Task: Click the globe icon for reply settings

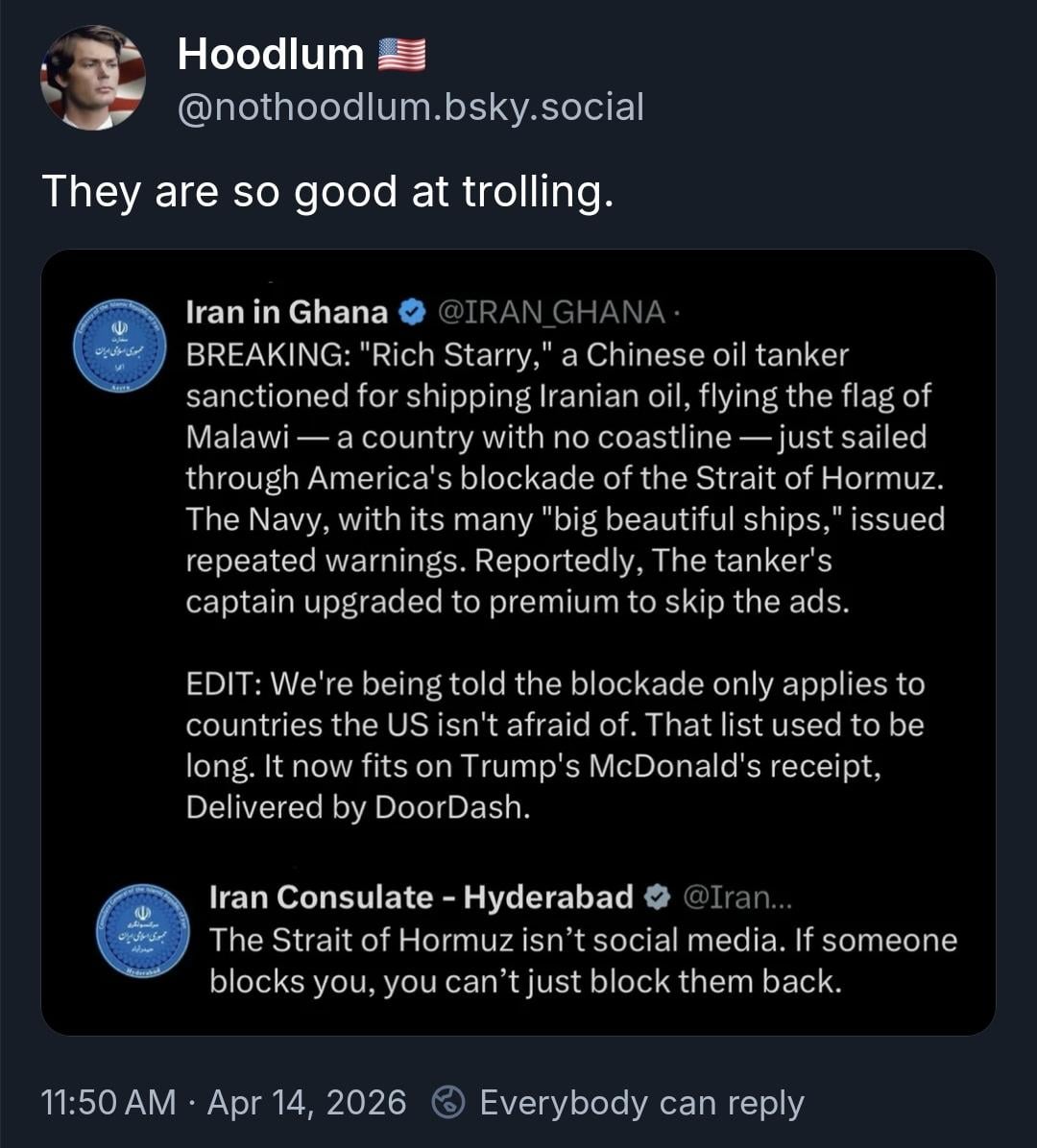Action: (448, 1102)
